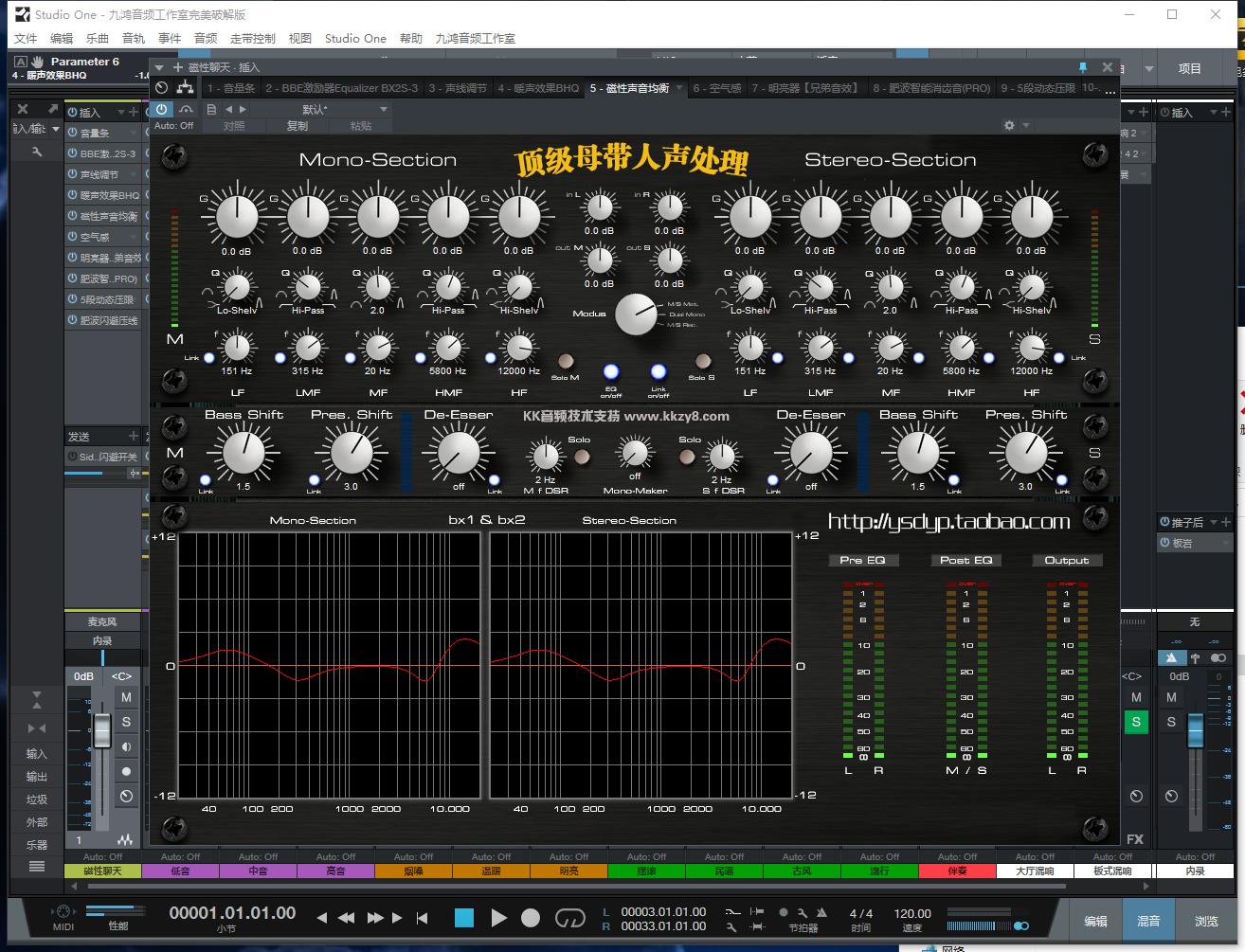Screen dimensions: 1245x952
Task: Collapse the plugin window header triangle
Action: click(159, 67)
